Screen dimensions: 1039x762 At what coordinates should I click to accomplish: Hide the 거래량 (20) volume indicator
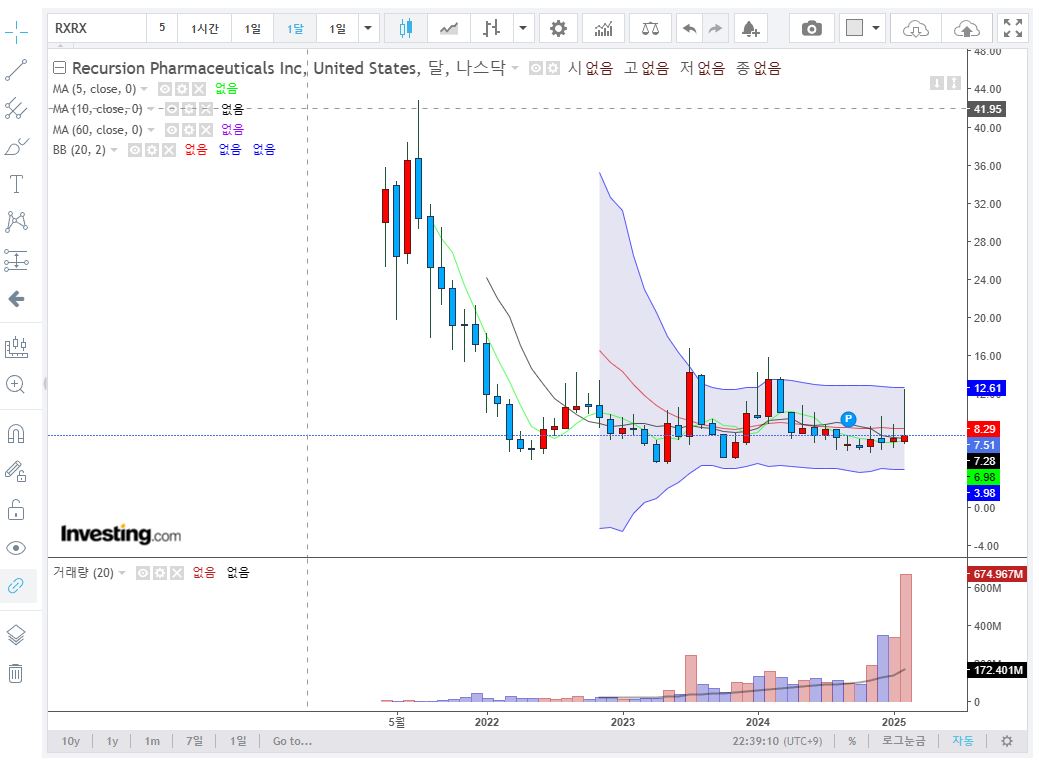point(142,573)
